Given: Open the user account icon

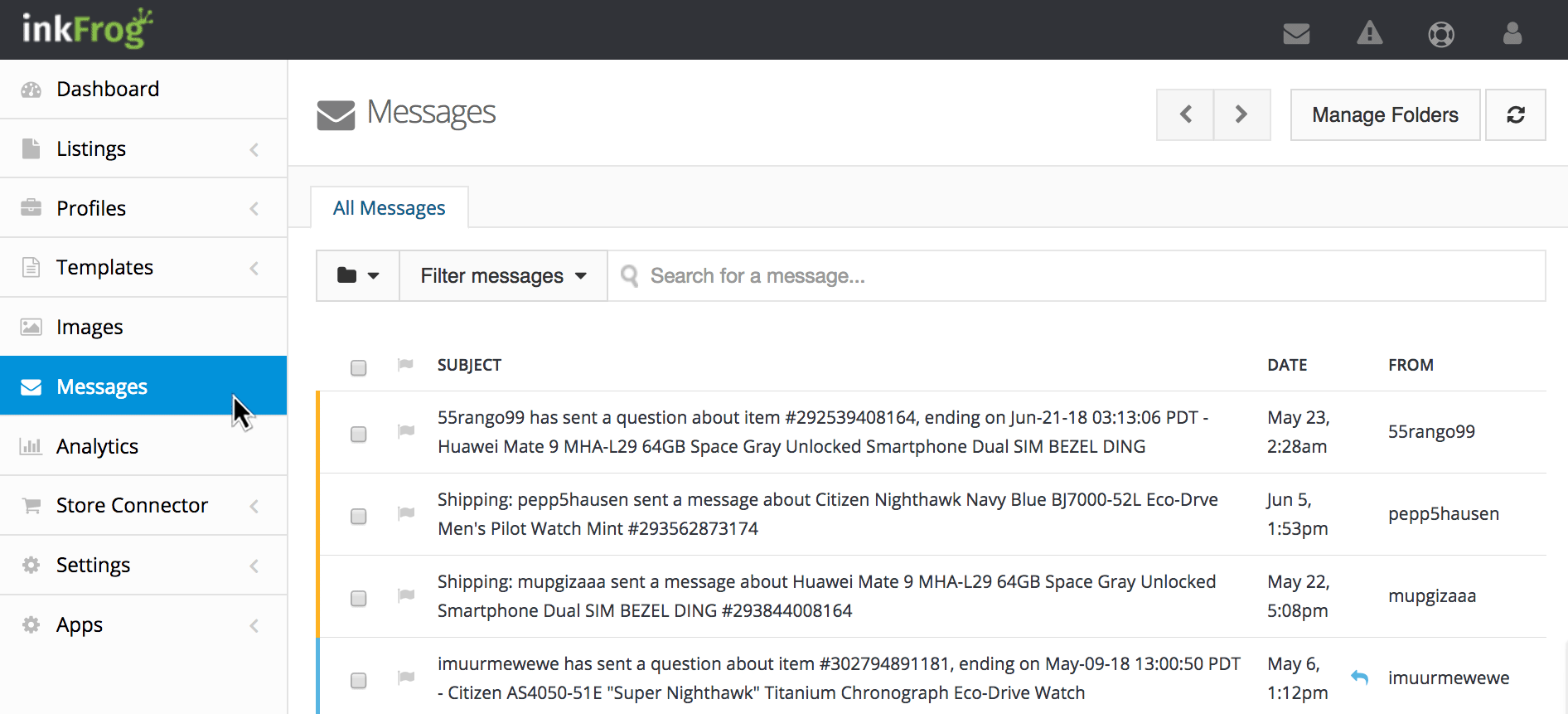Looking at the screenshot, I should [1512, 34].
